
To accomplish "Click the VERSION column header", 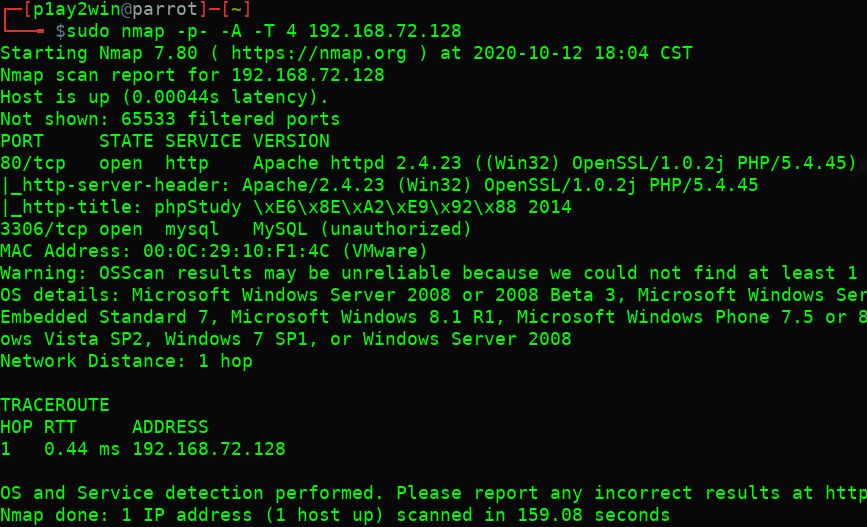I will pos(291,141).
